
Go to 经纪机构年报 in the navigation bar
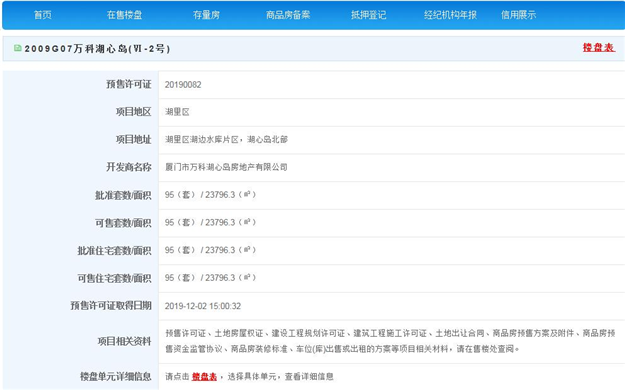click(x=450, y=15)
